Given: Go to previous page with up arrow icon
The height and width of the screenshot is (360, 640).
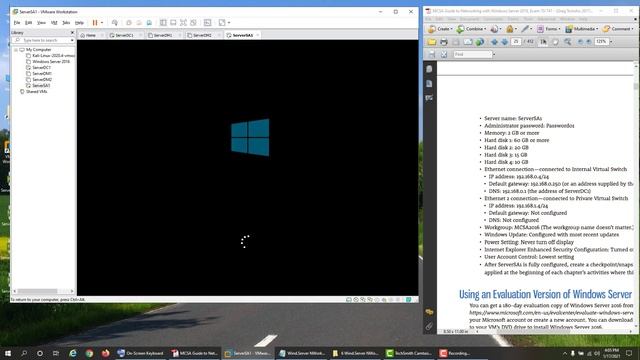Looking at the screenshot, I should pyautogui.click(x=494, y=42).
